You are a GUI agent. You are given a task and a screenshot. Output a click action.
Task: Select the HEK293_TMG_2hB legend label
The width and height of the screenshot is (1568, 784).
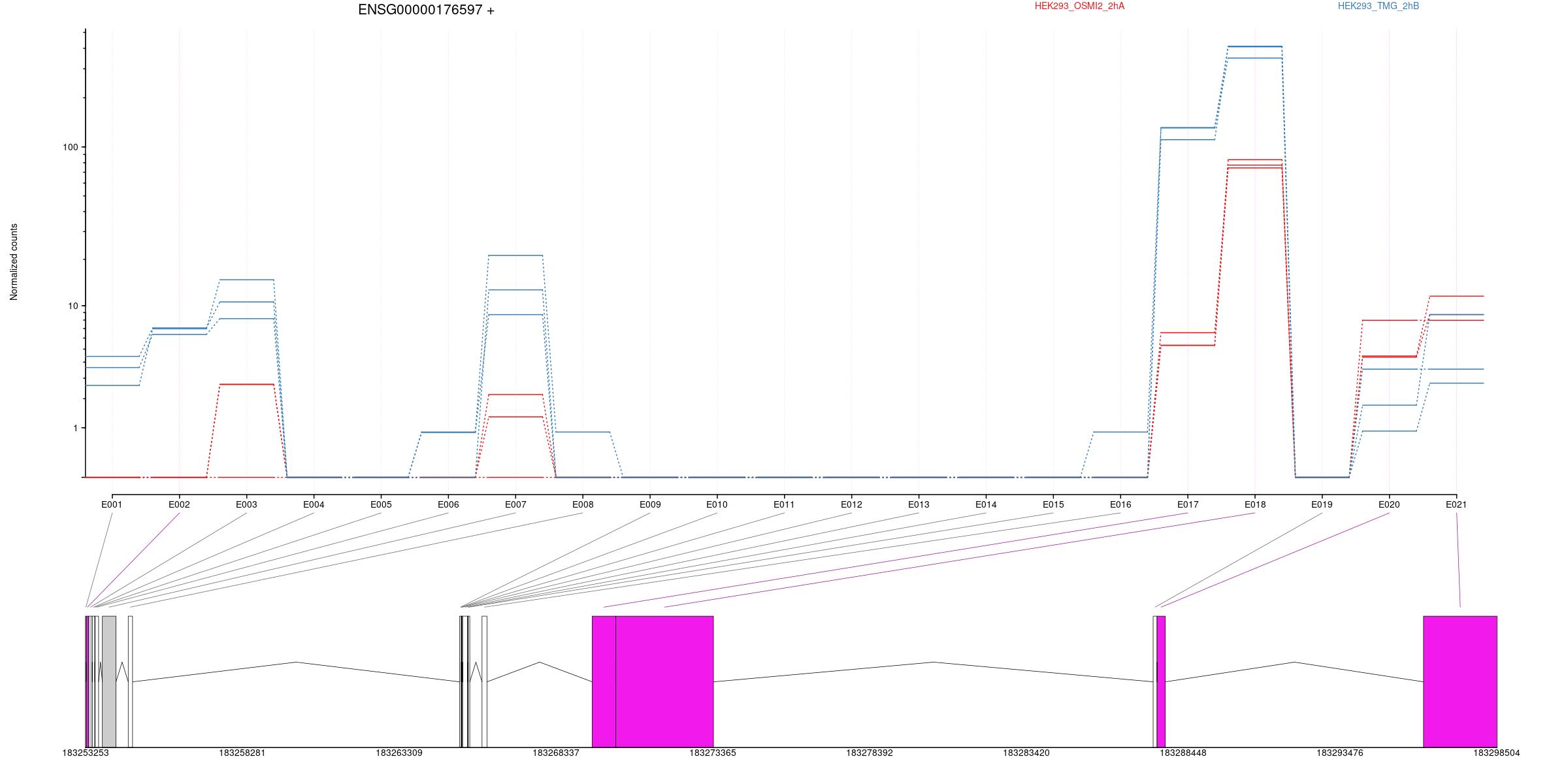click(x=1379, y=6)
